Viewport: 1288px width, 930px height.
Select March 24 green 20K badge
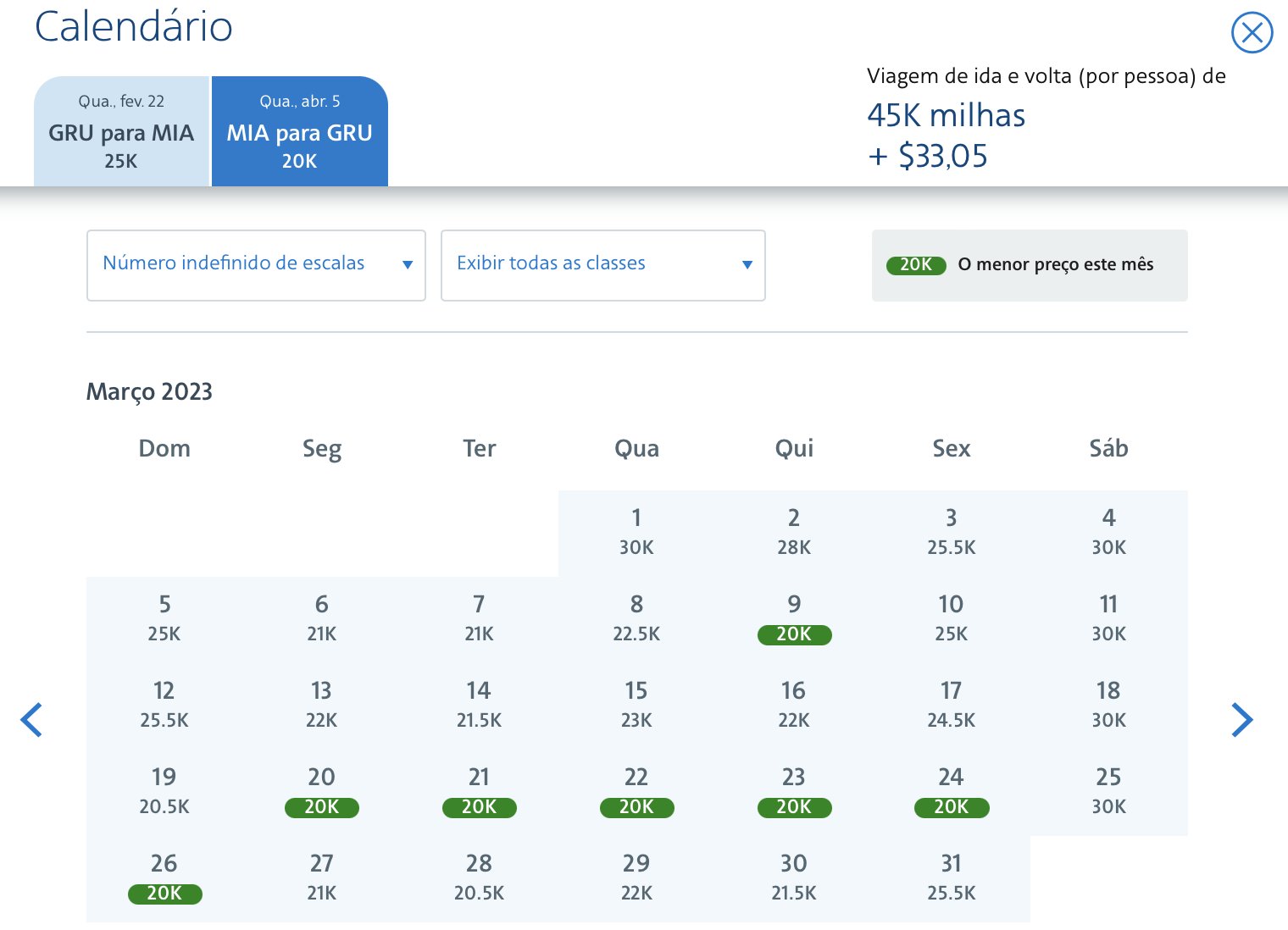pyautogui.click(x=952, y=807)
